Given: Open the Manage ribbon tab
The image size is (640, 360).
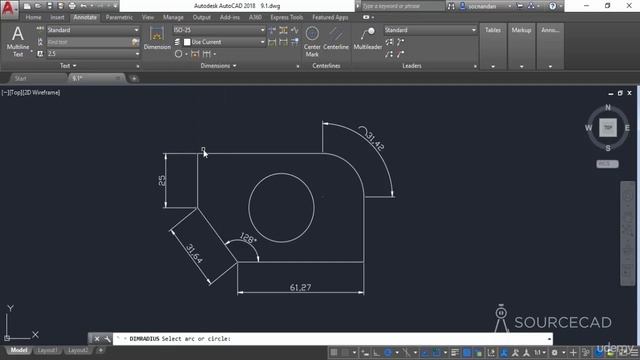Looking at the screenshot, I should [x=173, y=17].
